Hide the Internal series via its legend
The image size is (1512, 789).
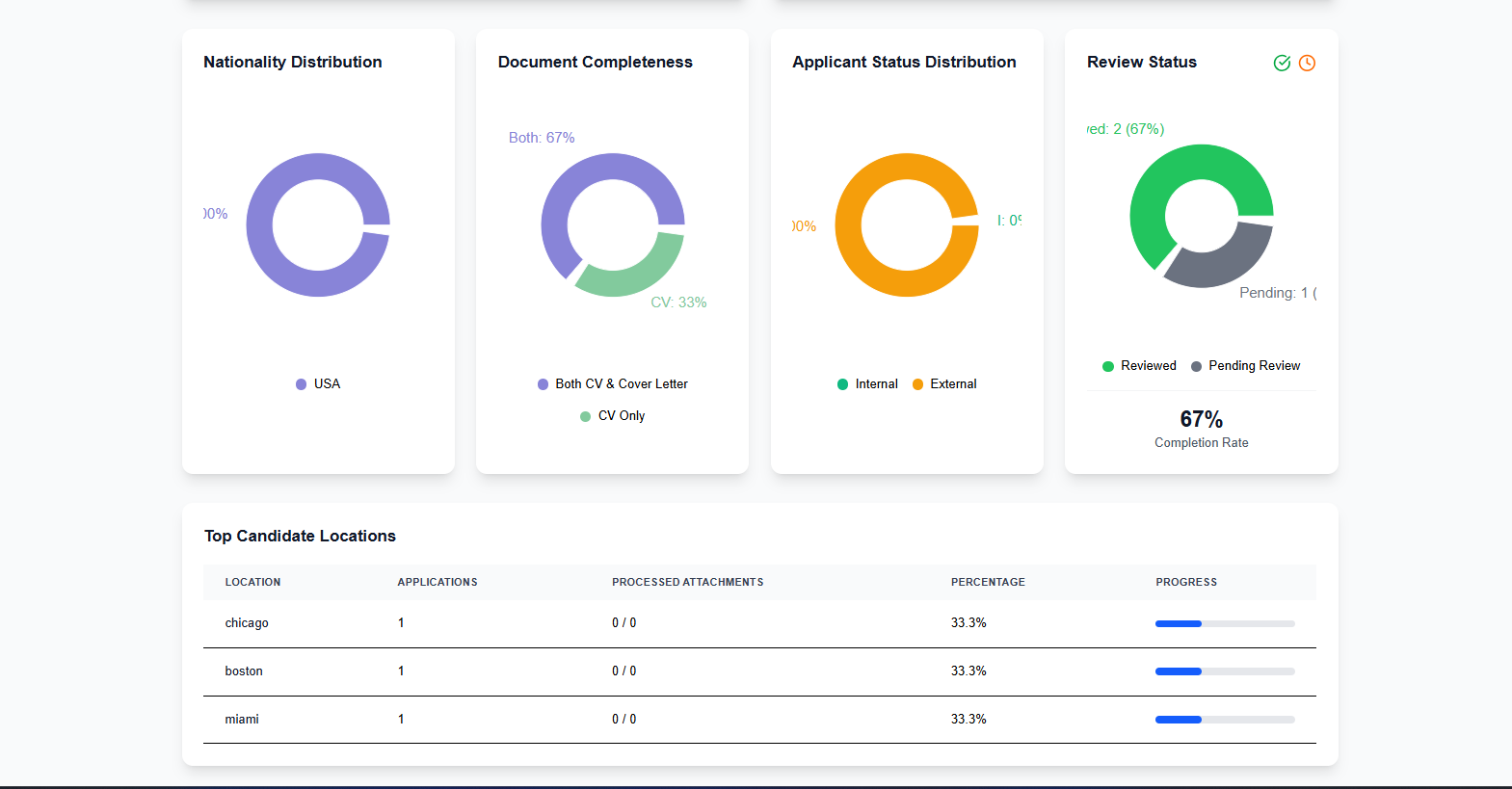tap(867, 383)
